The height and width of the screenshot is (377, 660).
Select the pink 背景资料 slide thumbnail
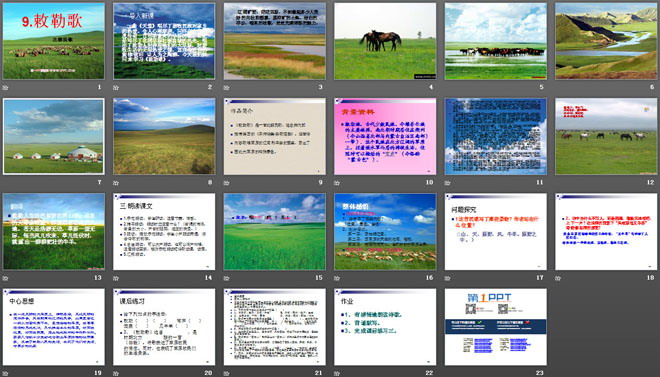[385, 136]
